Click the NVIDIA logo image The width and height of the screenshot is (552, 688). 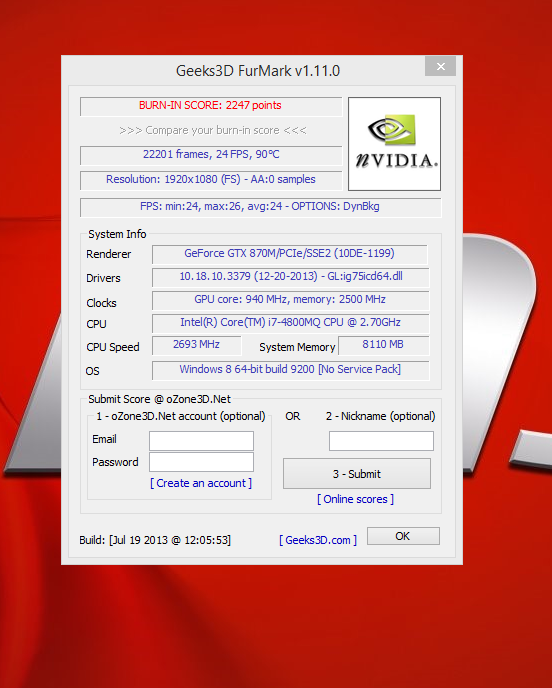(394, 144)
